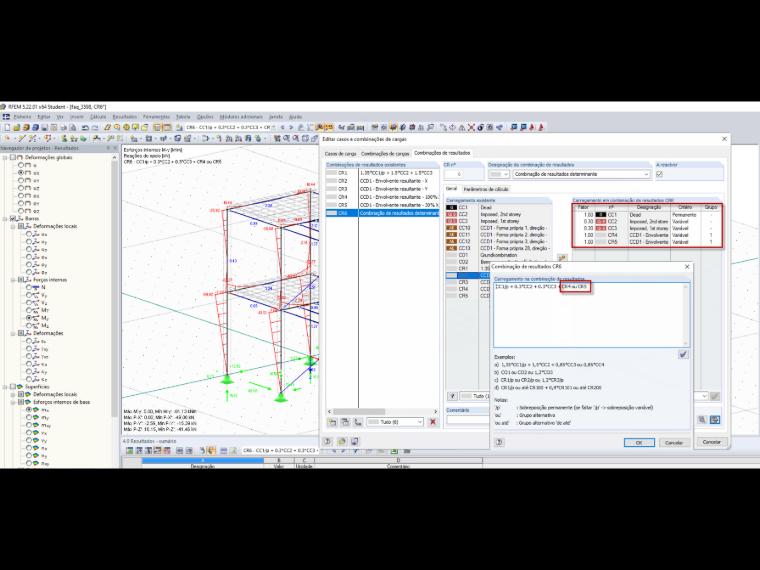Screen dimensions: 760x570
Task: Click the checkmark apply icon in CR6 dialog
Action: tap(683, 354)
